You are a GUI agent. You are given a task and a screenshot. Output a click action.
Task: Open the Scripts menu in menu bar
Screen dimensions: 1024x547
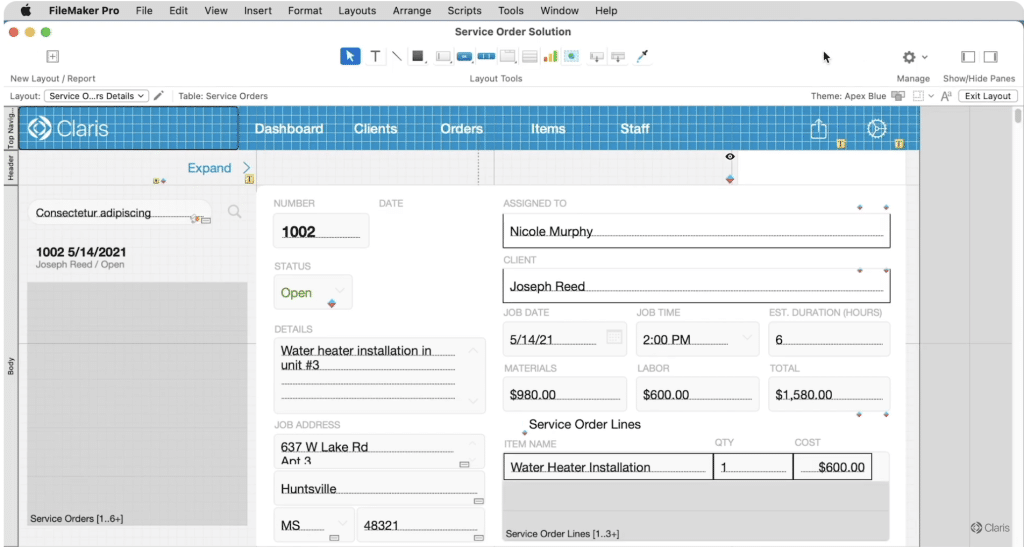pos(464,11)
